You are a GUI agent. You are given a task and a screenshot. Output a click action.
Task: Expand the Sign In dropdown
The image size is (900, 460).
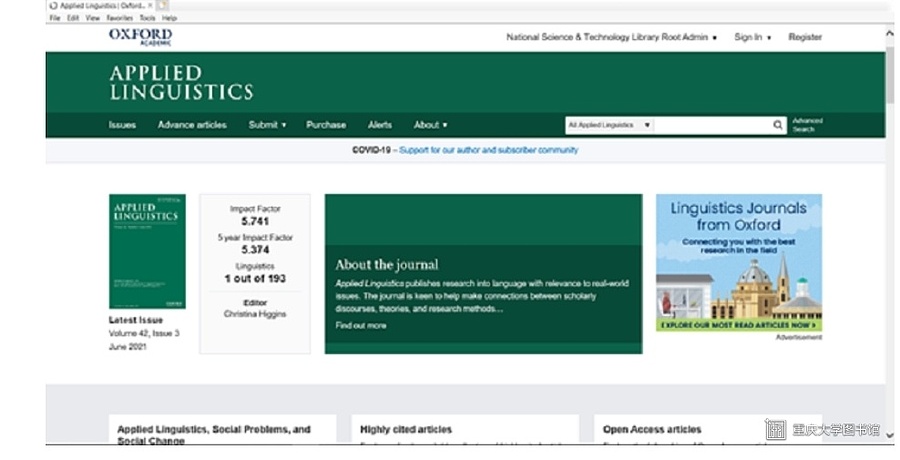pyautogui.click(x=752, y=37)
